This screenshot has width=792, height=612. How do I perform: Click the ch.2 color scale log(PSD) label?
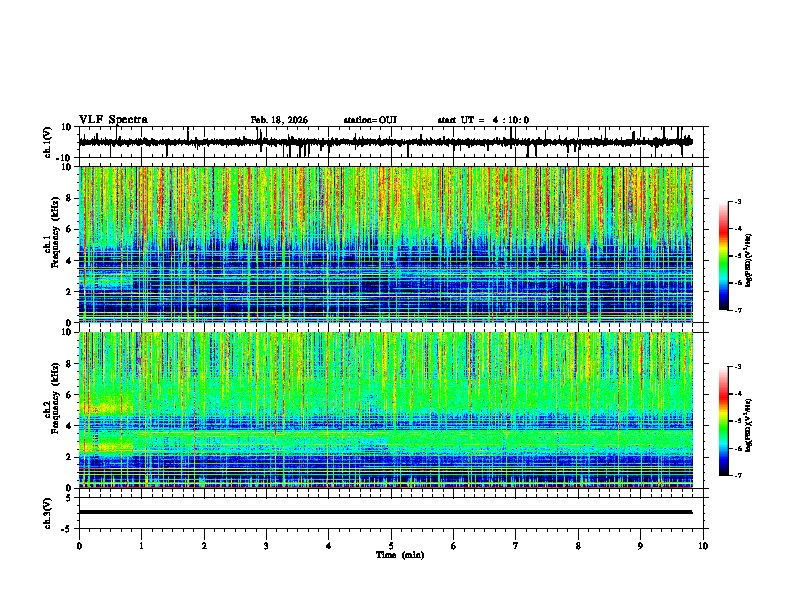point(749,425)
